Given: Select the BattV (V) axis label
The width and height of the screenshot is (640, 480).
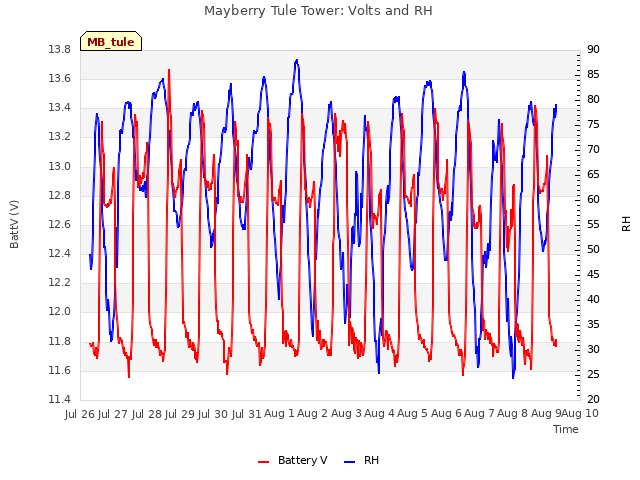Looking at the screenshot, I should pyautogui.click(x=14, y=224).
